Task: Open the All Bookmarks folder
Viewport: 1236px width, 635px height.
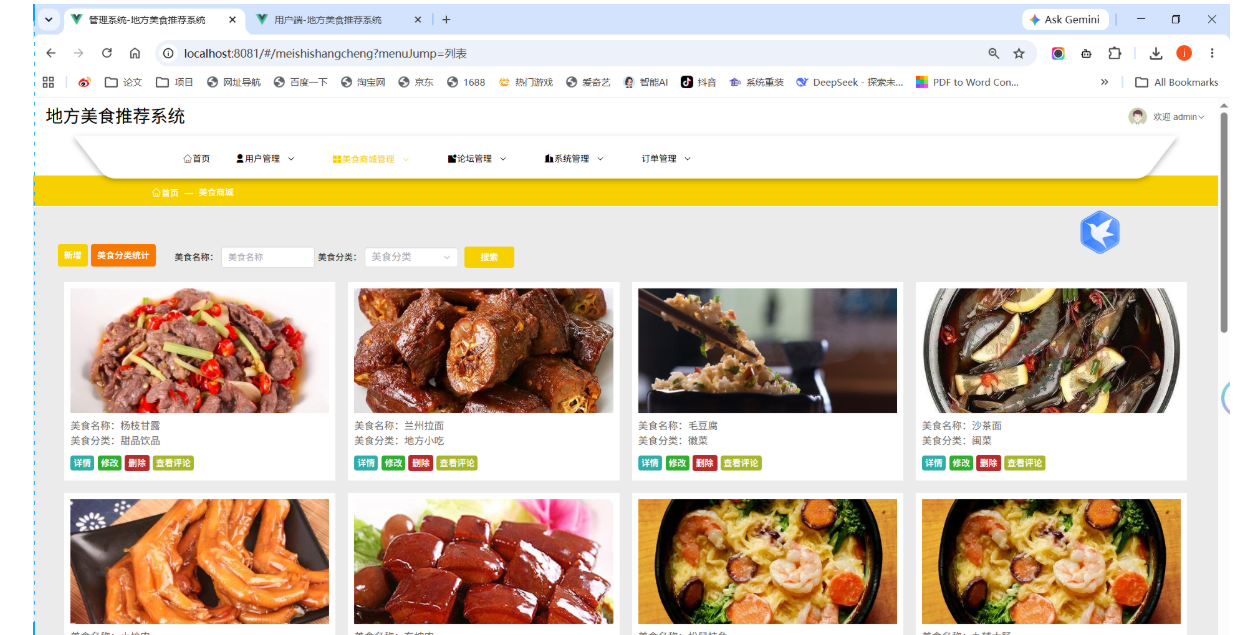Action: point(1177,82)
